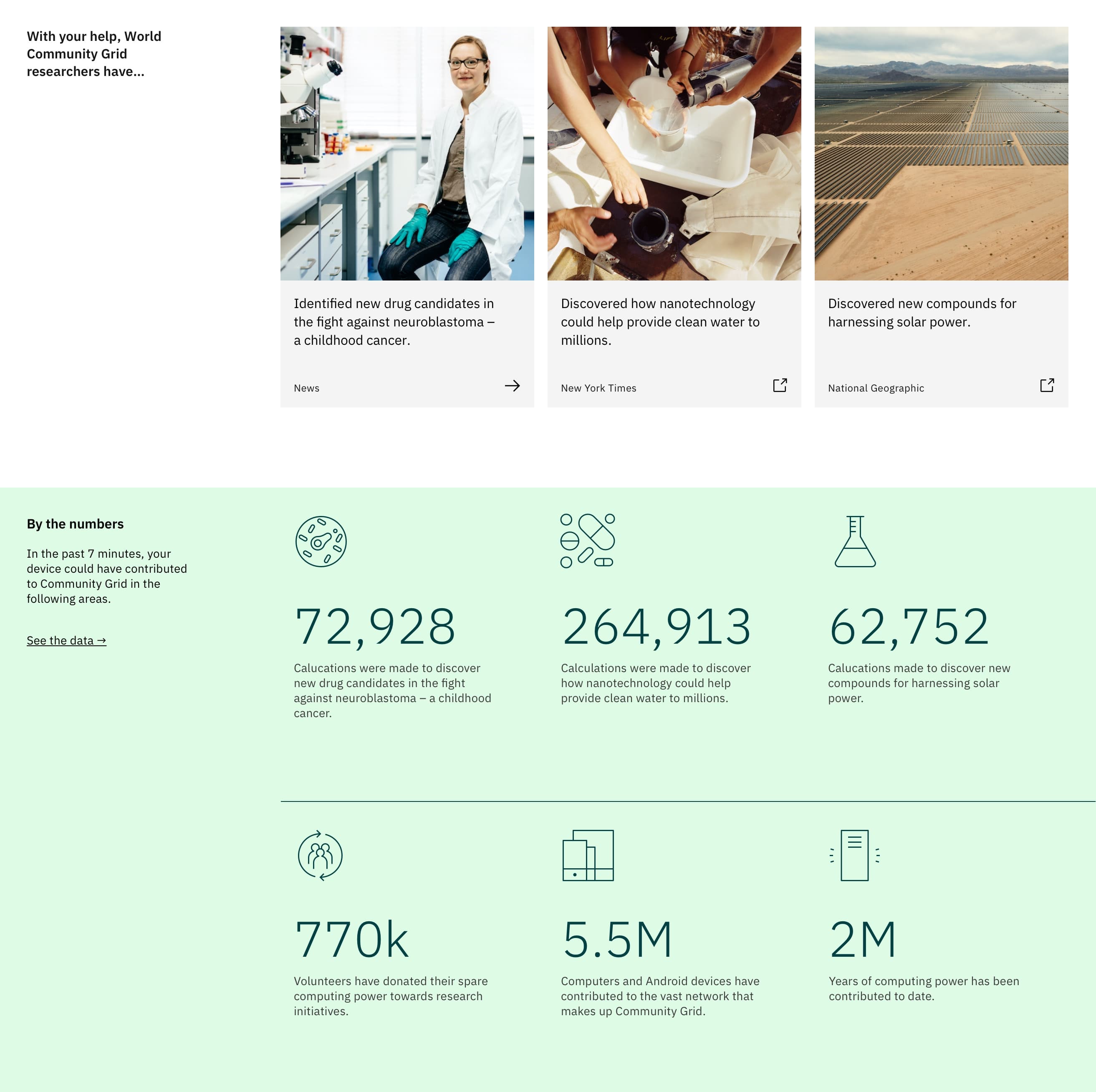
Task: Click the virus/pathogen research icon
Action: pyautogui.click(x=321, y=541)
